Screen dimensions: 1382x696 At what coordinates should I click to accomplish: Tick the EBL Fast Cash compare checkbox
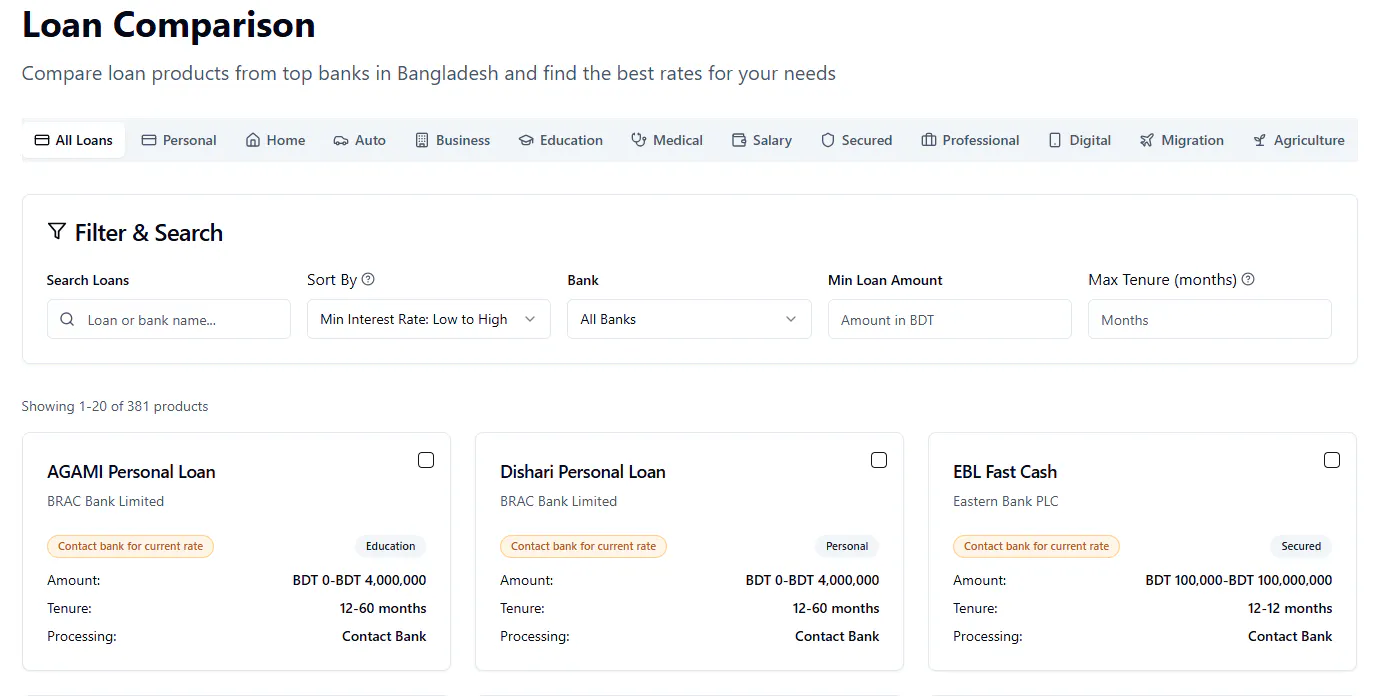pyautogui.click(x=1332, y=460)
